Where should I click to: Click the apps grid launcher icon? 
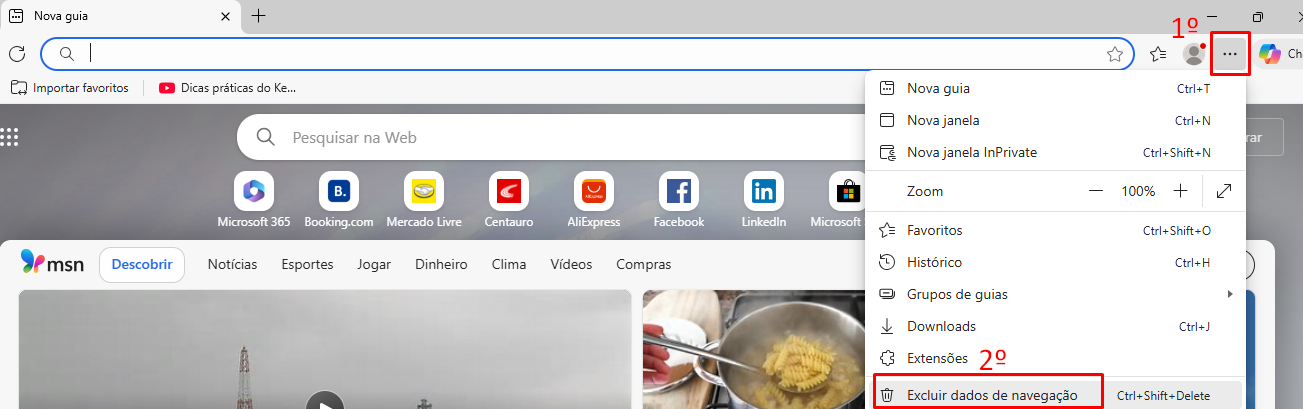click(x=10, y=137)
